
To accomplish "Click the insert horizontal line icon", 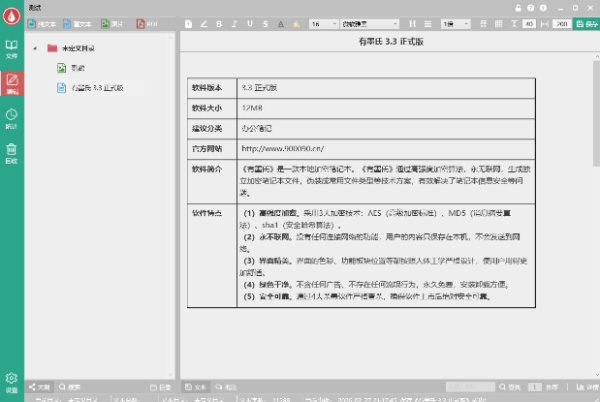I will [x=483, y=24].
